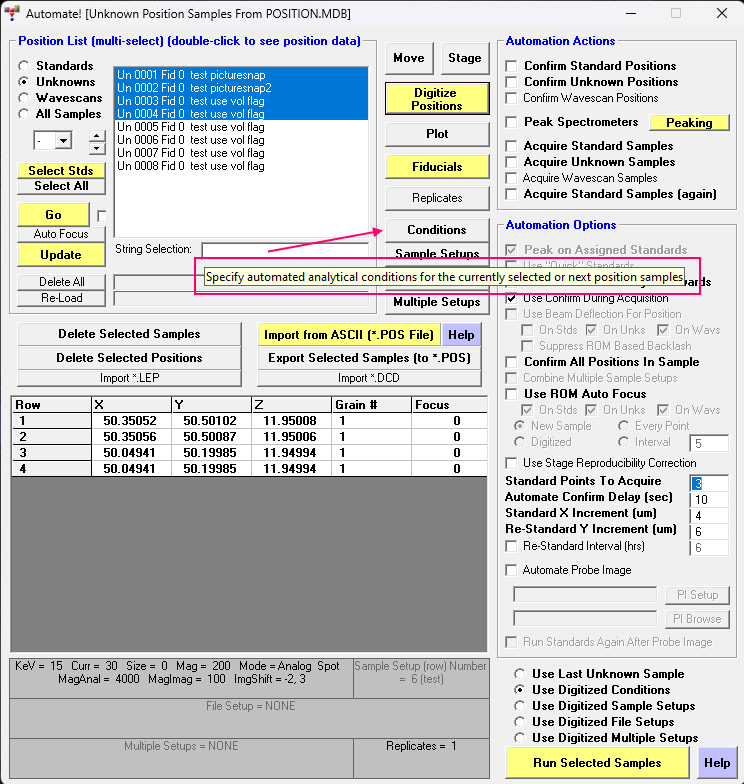Click the Standard Points To Acquire field
Viewport: 744px width, 784px height.
click(709, 483)
